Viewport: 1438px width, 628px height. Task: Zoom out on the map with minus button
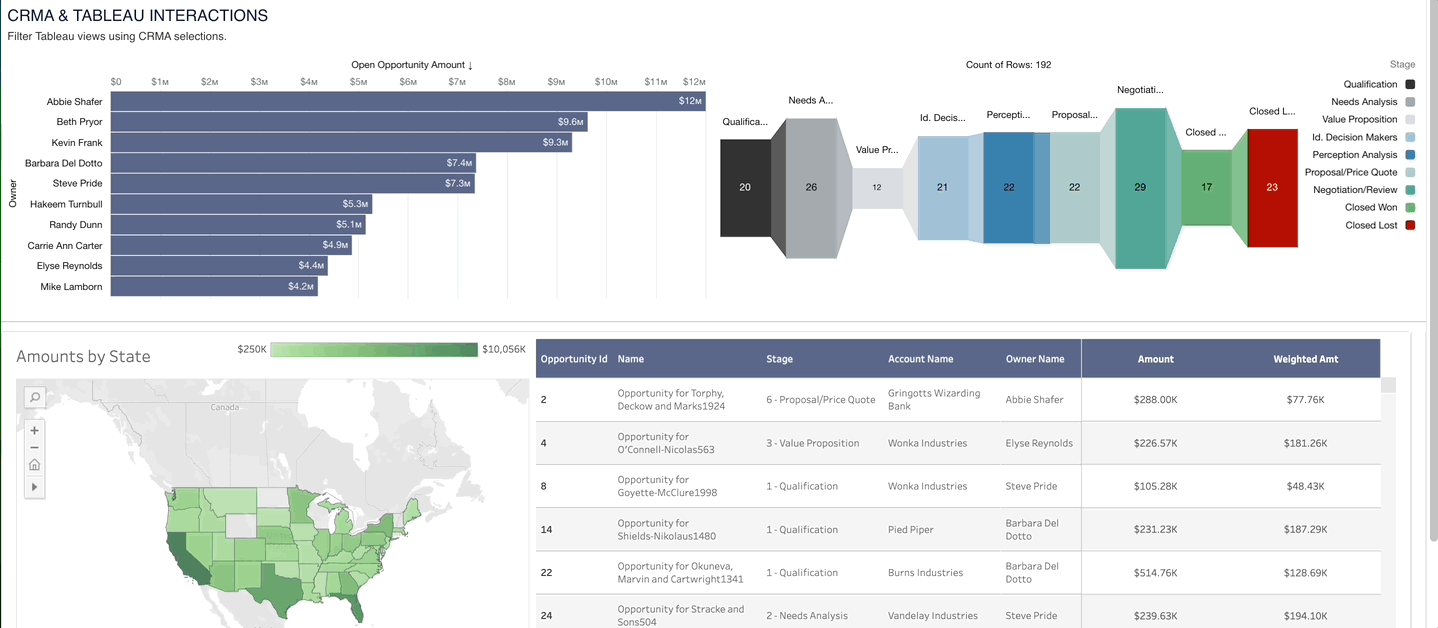pos(34,447)
